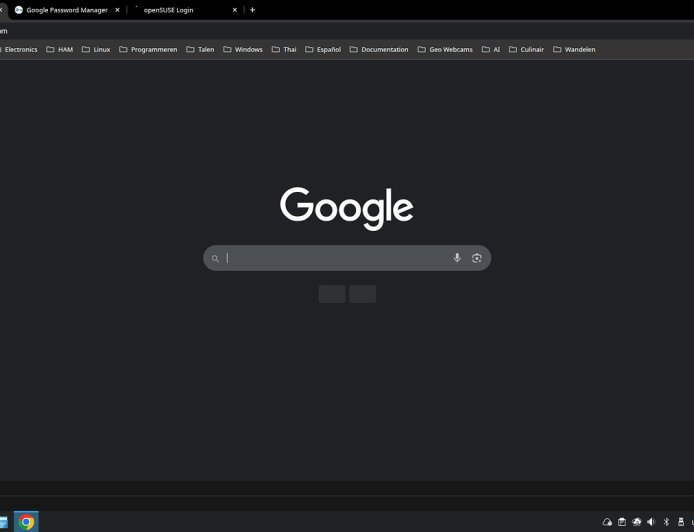The height and width of the screenshot is (532, 694).
Task: Close the openSUSE Login tab
Action: click(235, 10)
